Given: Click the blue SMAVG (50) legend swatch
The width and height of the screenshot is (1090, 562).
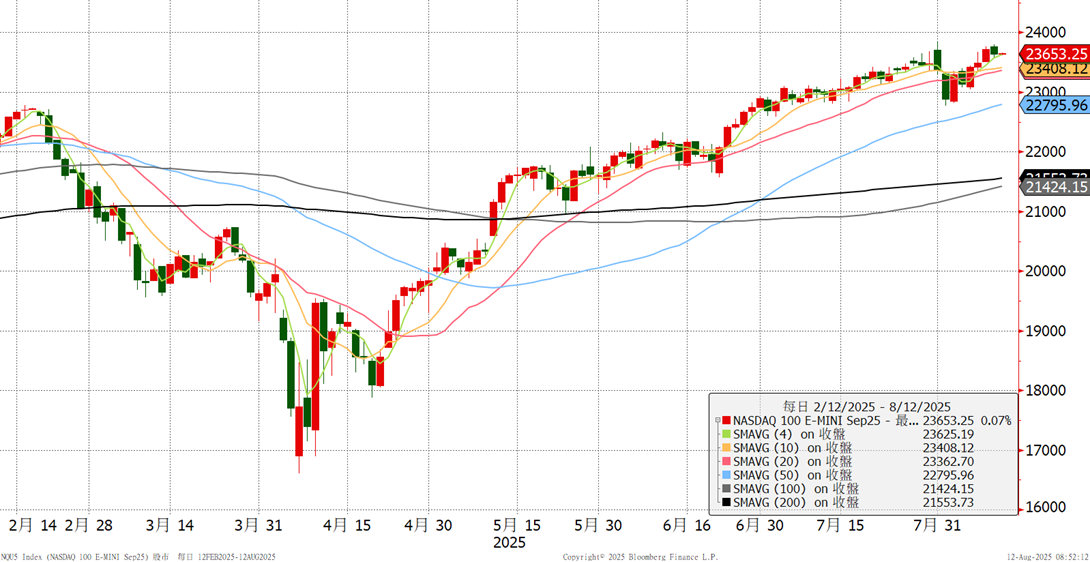Looking at the screenshot, I should (x=726, y=474).
